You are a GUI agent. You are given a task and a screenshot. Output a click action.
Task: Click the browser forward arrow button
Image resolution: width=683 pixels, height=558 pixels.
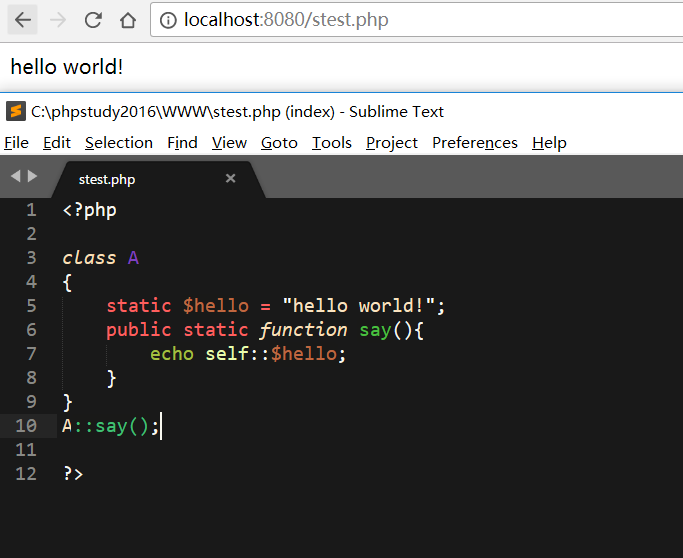click(x=59, y=20)
